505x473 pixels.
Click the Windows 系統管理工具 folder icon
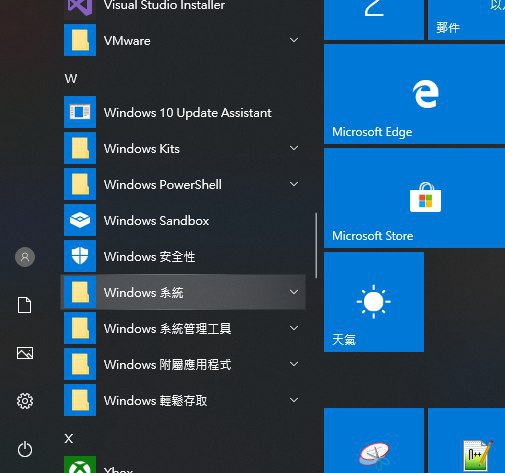[80, 328]
